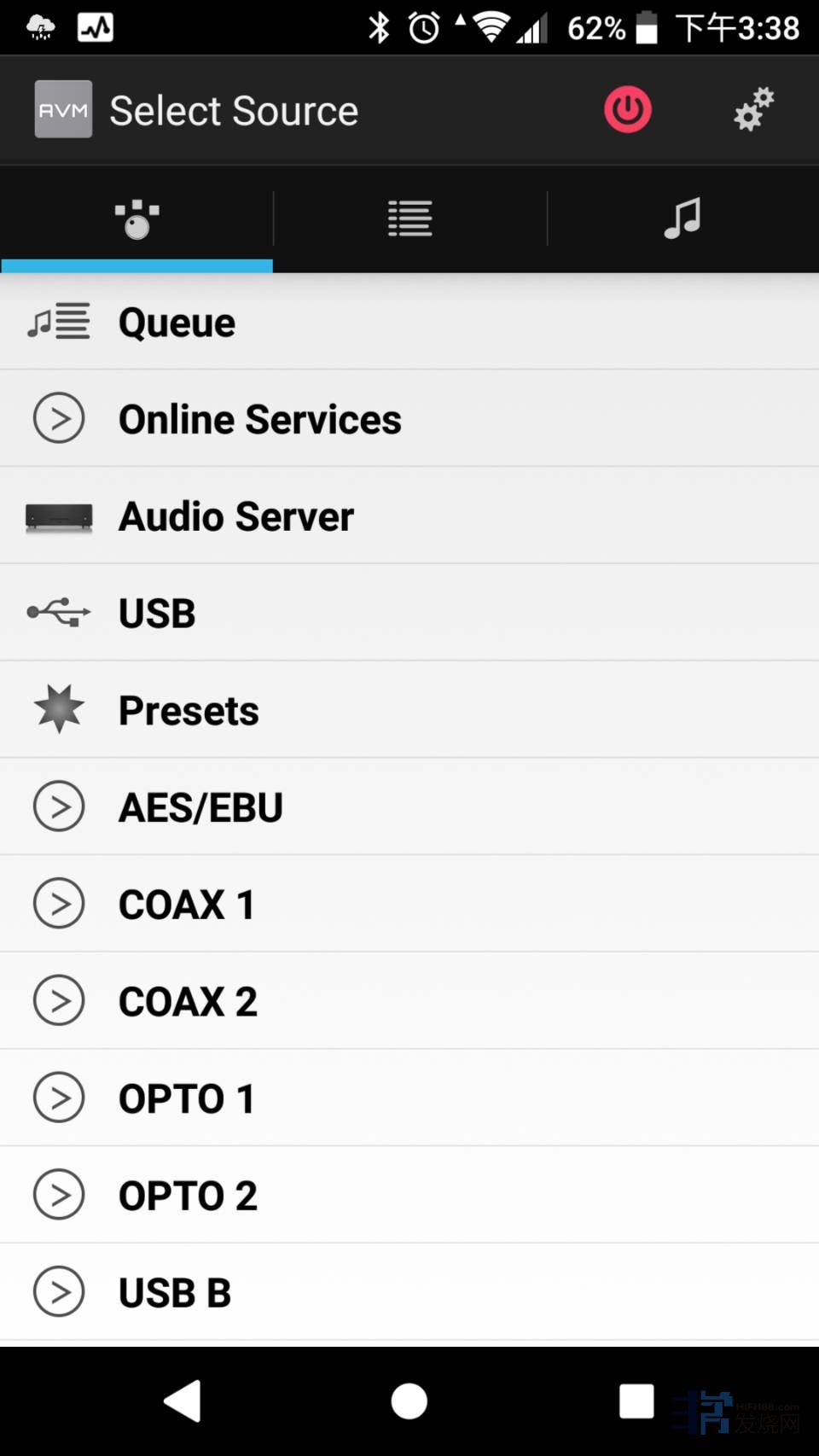Screen dimensions: 819x1456
Task: Tap the USB B circled arrow icon
Action: point(58,1292)
